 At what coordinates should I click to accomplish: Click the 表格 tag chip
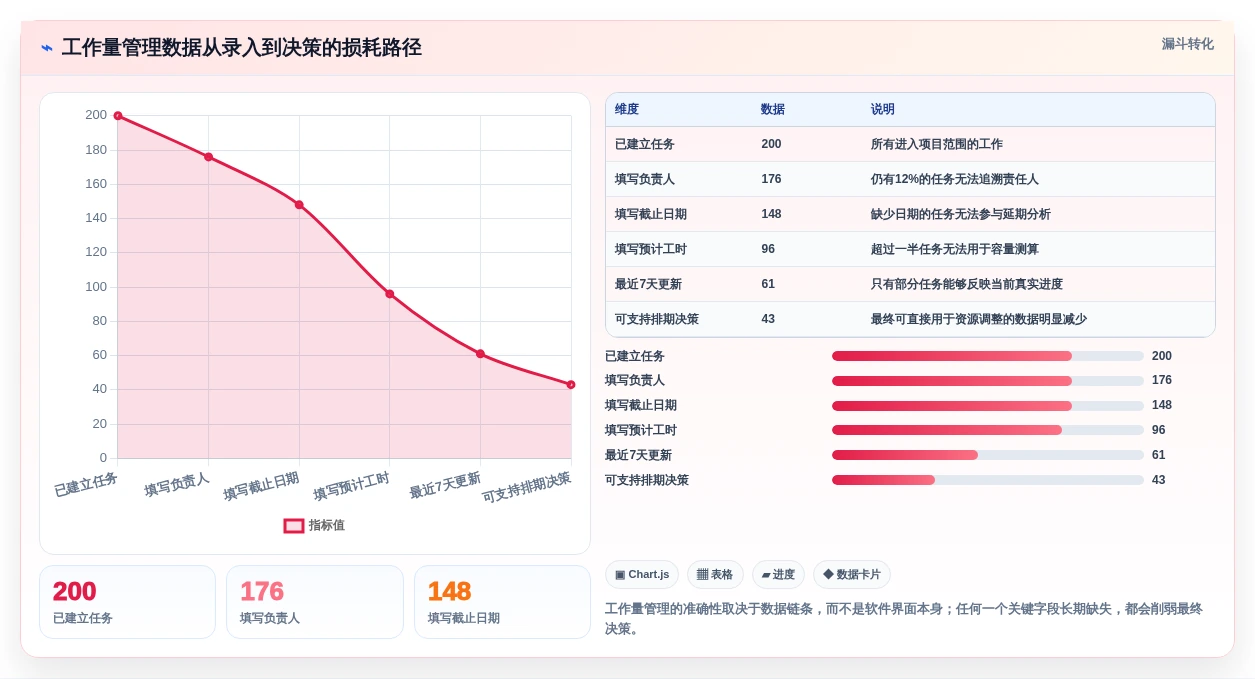715,574
